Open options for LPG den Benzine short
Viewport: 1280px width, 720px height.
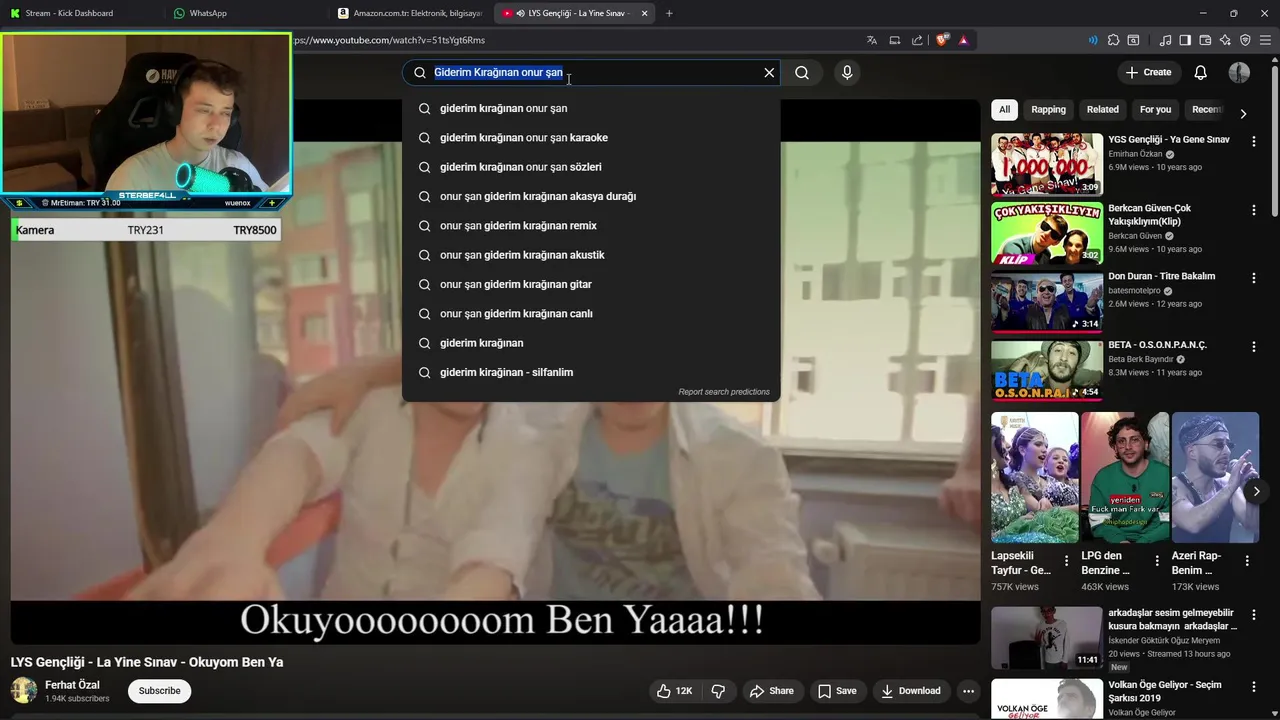pyautogui.click(x=1157, y=561)
